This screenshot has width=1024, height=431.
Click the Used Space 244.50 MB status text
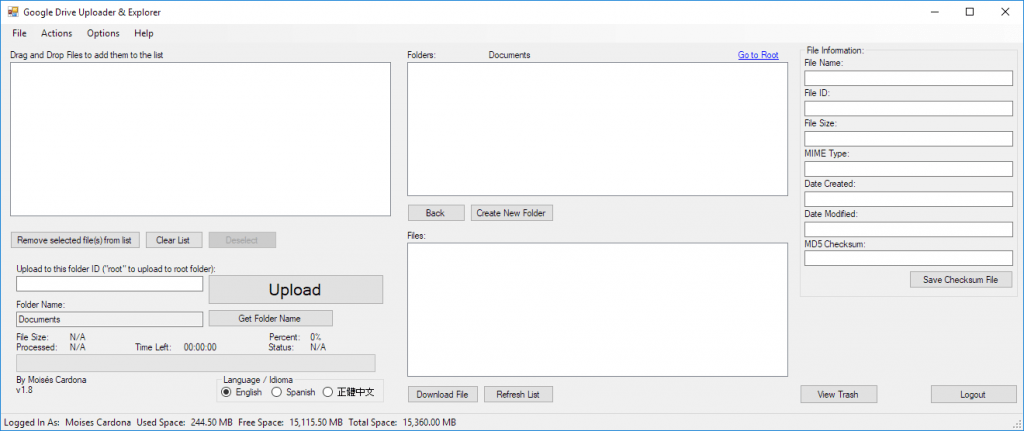pyautogui.click(x=185, y=422)
